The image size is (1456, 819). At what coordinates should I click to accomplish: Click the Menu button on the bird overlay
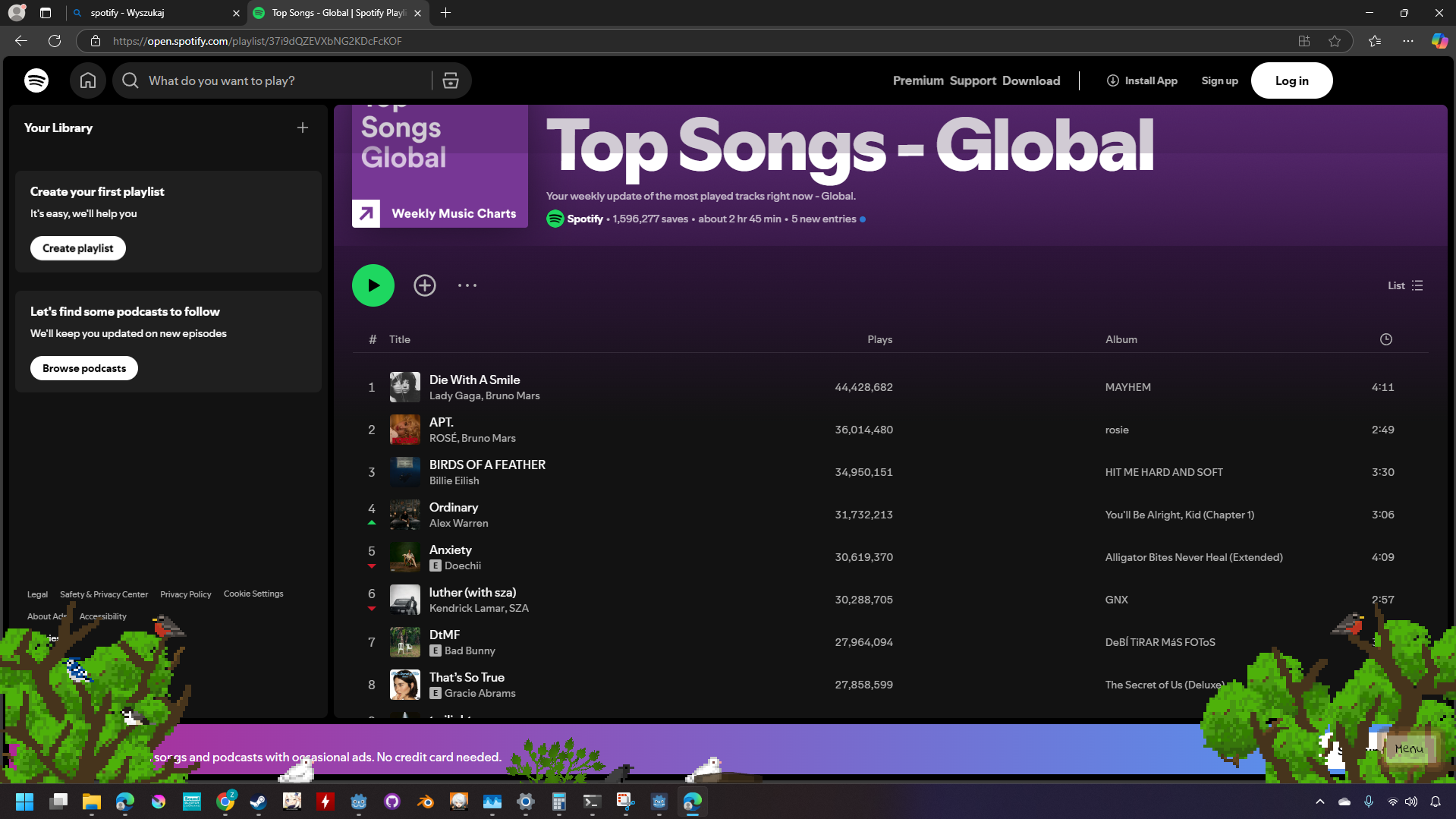(1409, 749)
